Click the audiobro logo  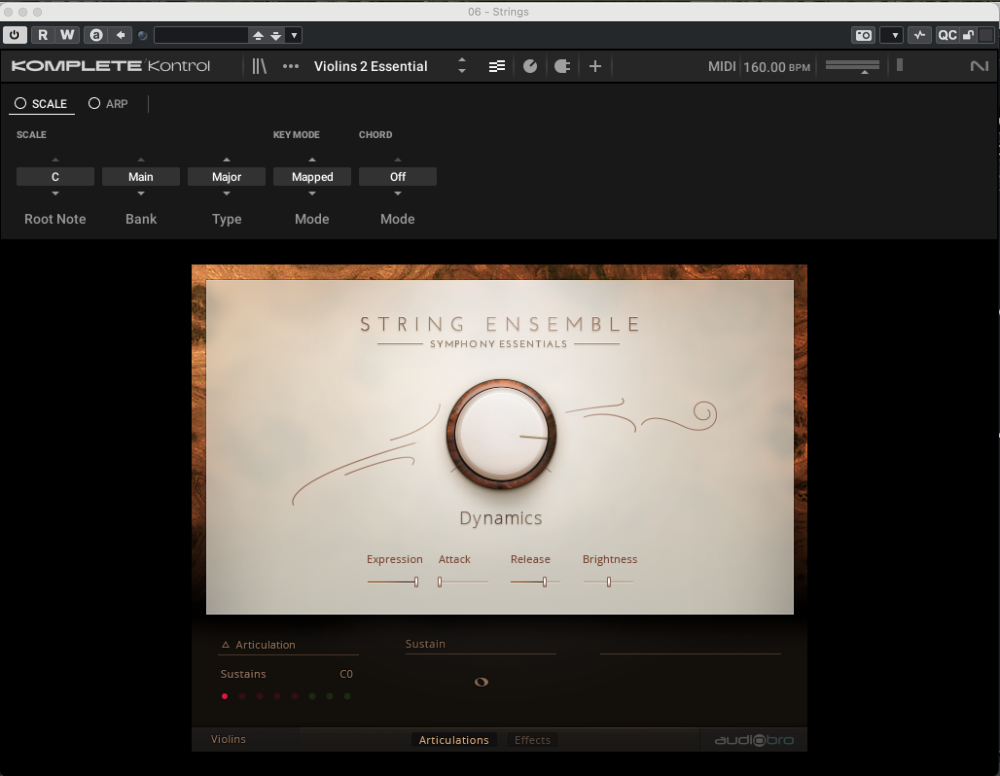click(x=754, y=740)
